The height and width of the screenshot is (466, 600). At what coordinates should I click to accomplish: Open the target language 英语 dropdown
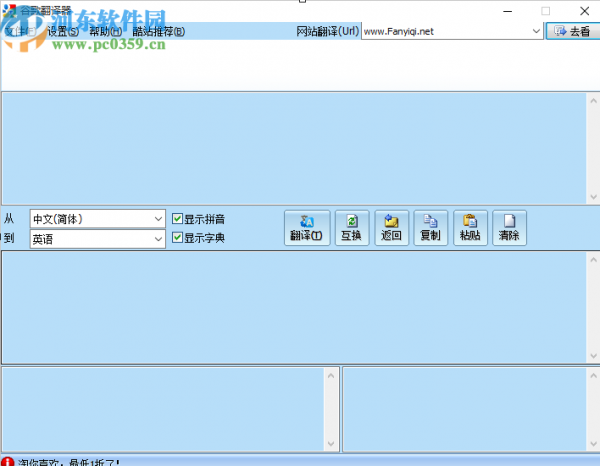(158, 239)
